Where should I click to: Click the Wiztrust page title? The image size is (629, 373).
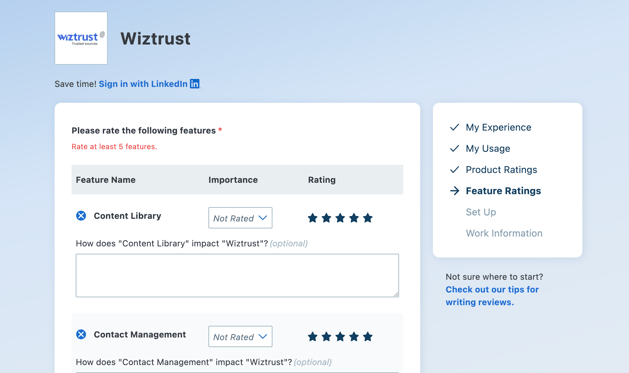(155, 39)
